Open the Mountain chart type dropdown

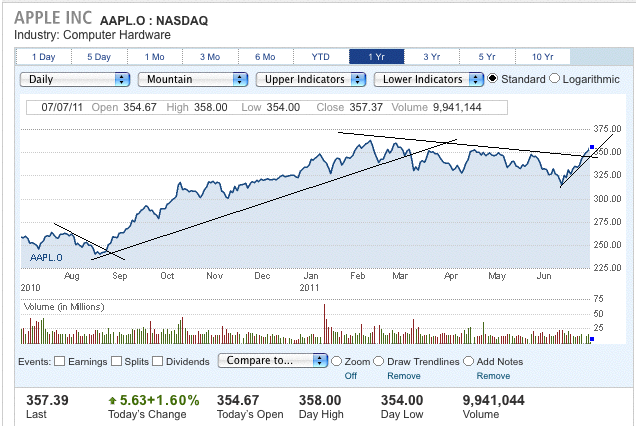pyautogui.click(x=193, y=79)
